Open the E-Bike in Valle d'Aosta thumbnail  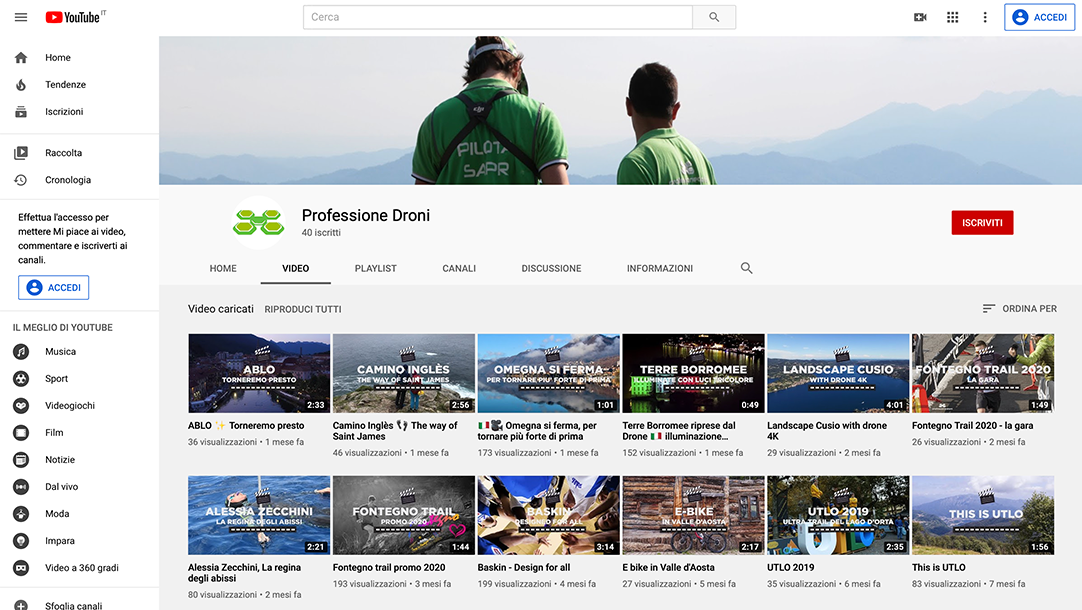click(x=694, y=515)
